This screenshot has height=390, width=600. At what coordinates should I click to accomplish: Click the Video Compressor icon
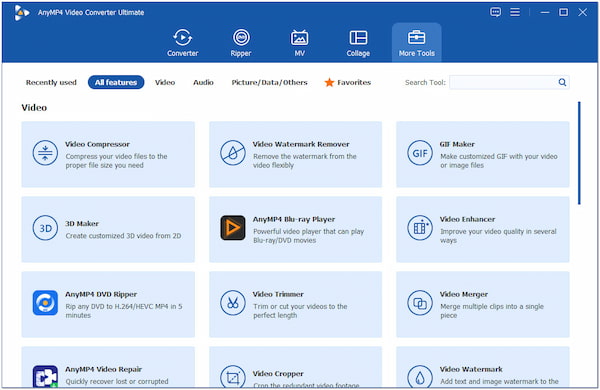point(45,153)
